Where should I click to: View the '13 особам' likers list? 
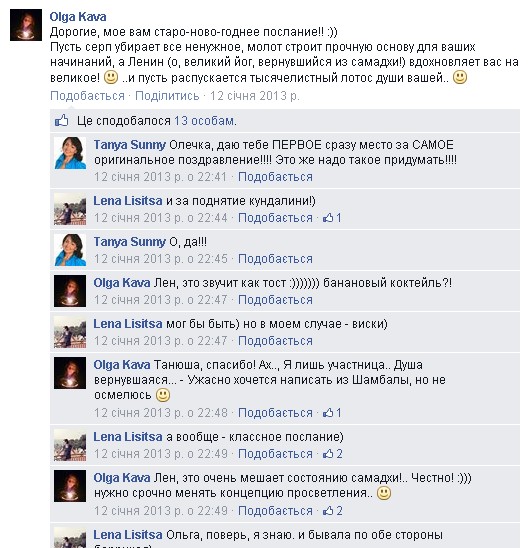coord(205,121)
